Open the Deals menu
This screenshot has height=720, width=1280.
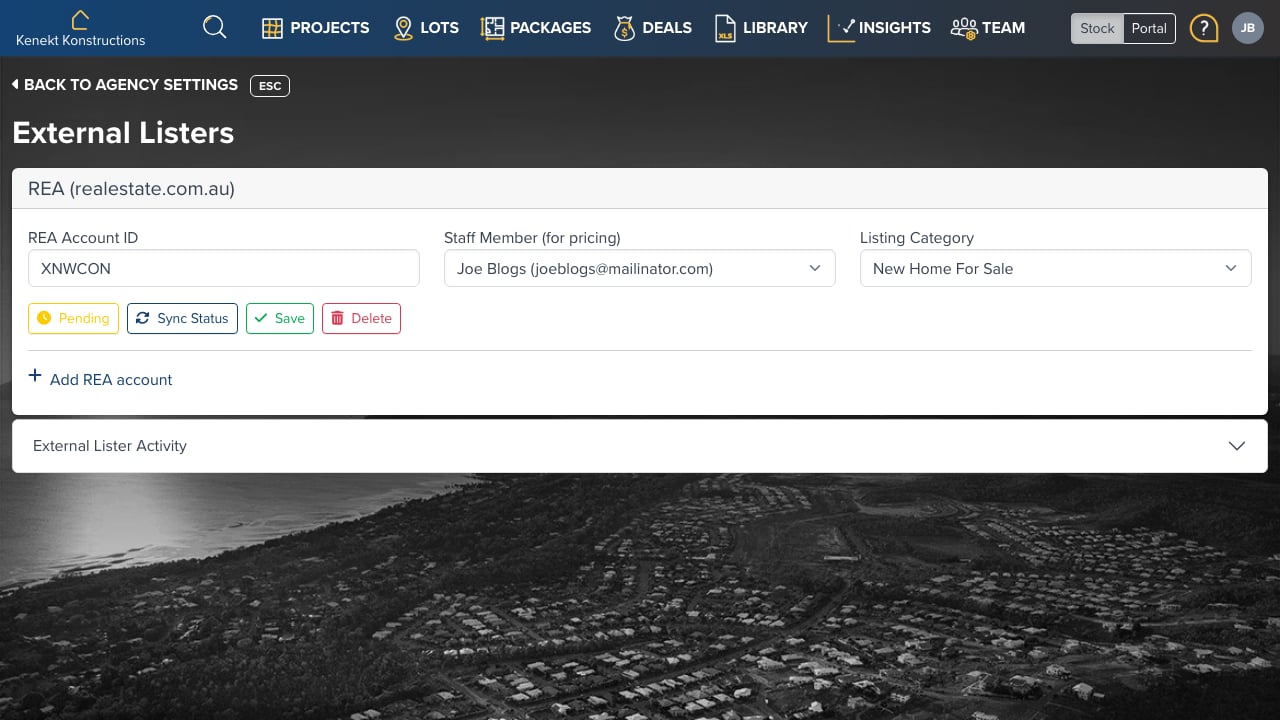click(653, 28)
